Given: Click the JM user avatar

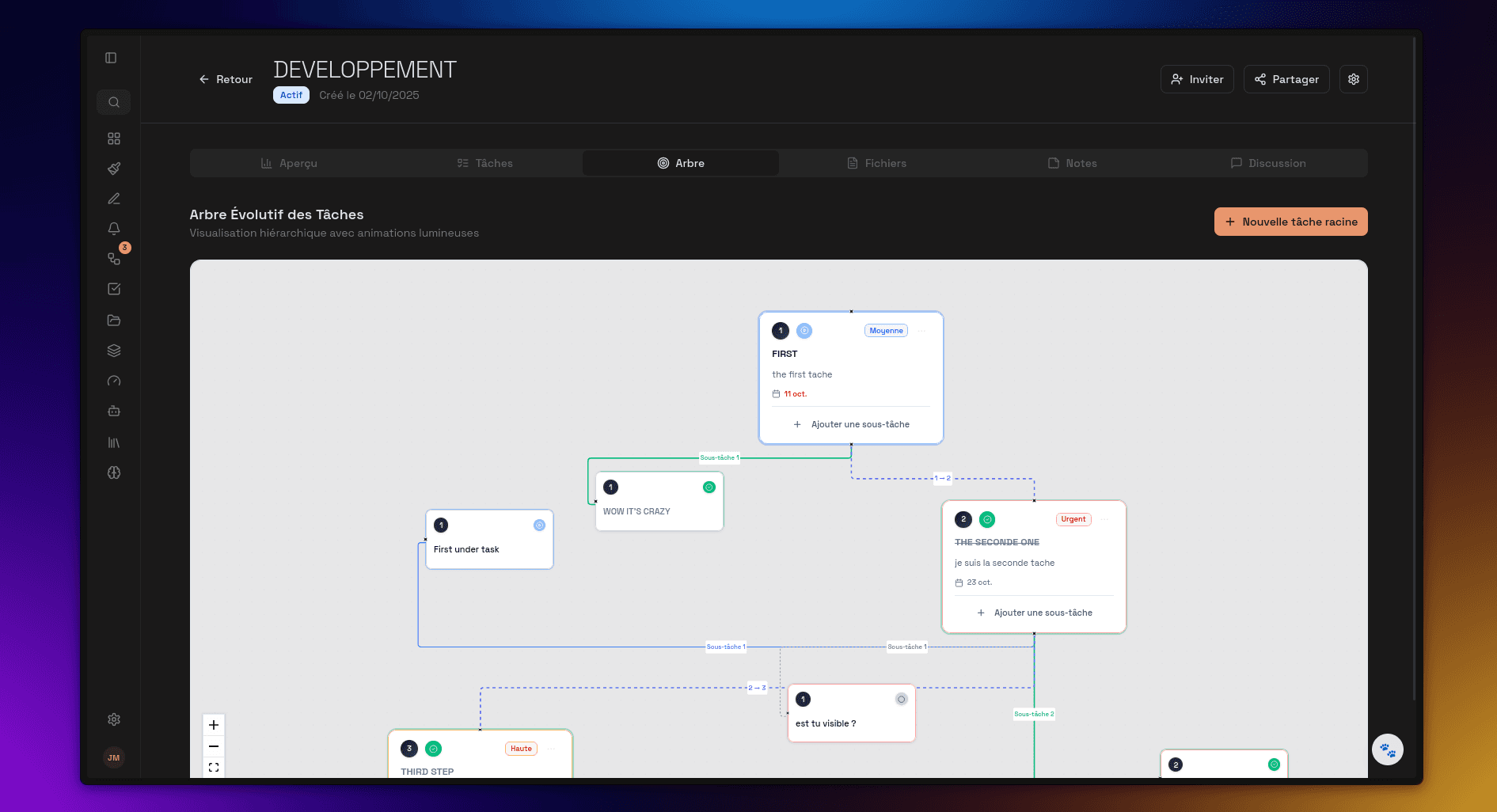Looking at the screenshot, I should (114, 757).
